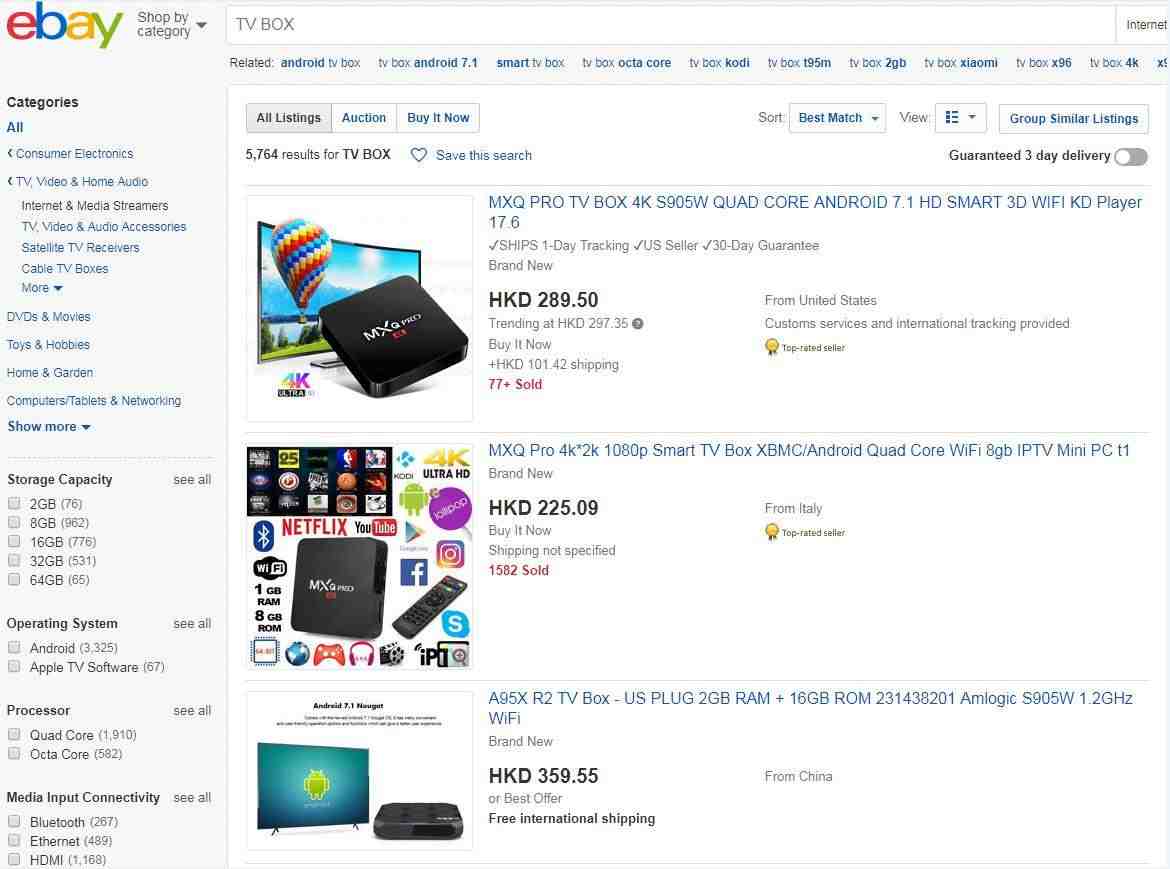This screenshot has height=869, width=1170.
Task: Switch to the Auction tab
Action: click(x=363, y=118)
